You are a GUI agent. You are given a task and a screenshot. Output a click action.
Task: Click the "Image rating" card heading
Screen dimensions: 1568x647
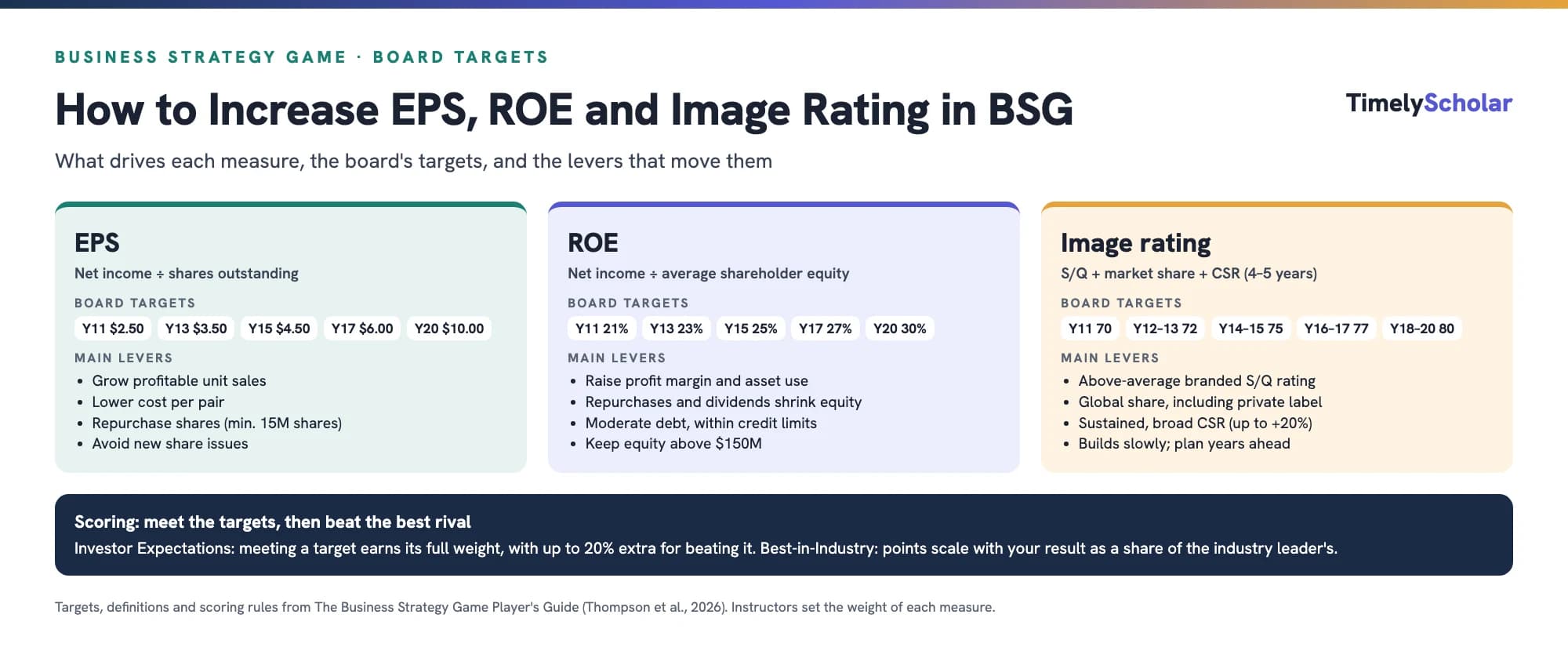tap(1135, 243)
